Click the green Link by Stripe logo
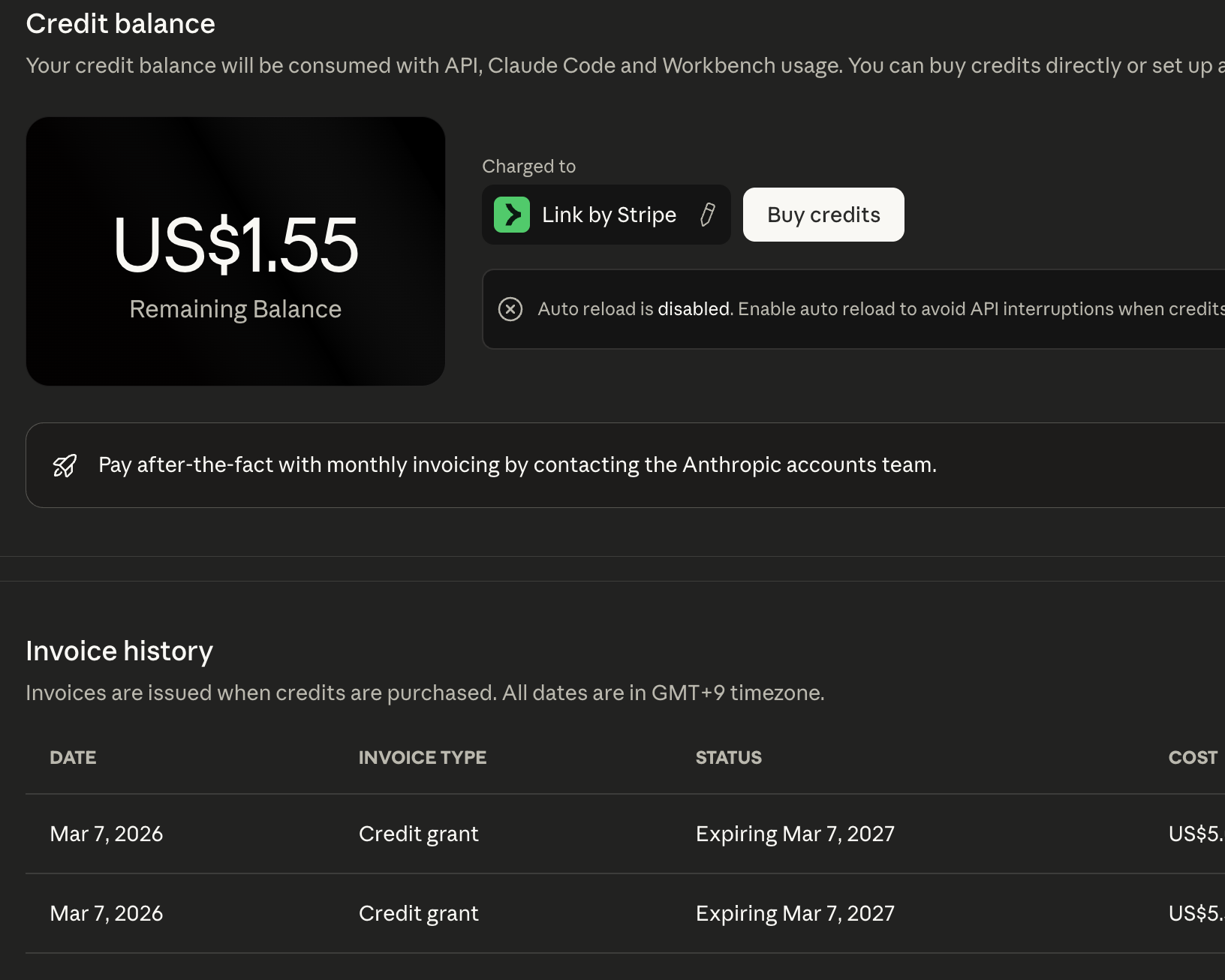The image size is (1225, 980). [512, 215]
